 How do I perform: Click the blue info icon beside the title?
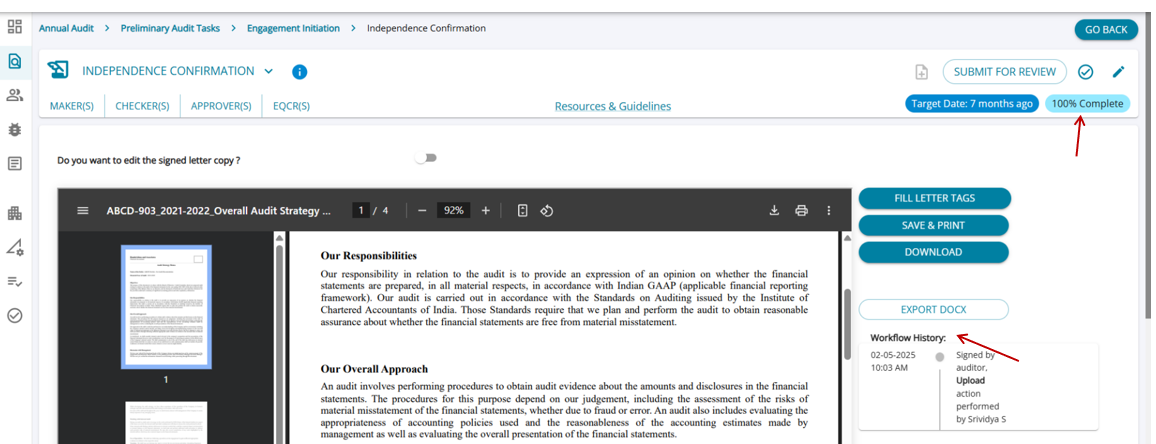tap(299, 72)
